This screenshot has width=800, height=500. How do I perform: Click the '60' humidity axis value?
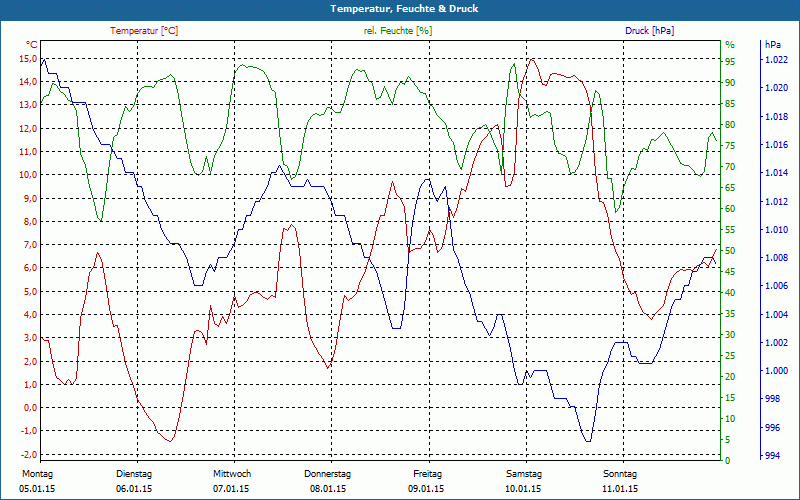(731, 209)
